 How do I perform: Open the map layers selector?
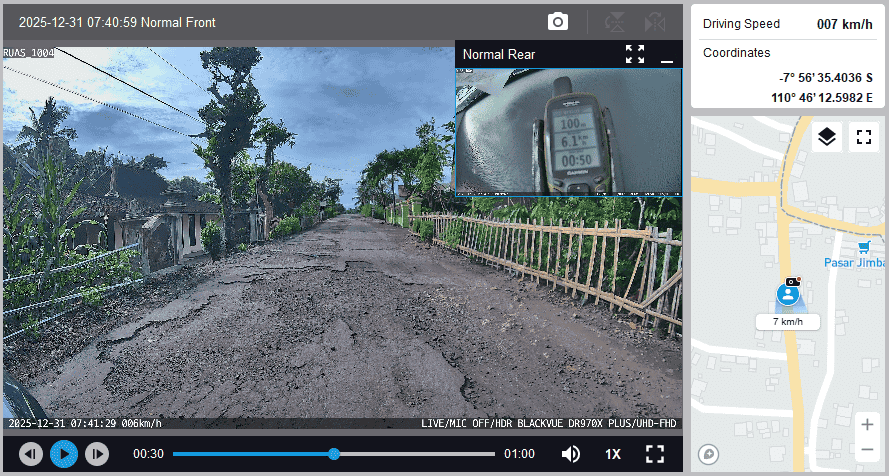coord(826,137)
